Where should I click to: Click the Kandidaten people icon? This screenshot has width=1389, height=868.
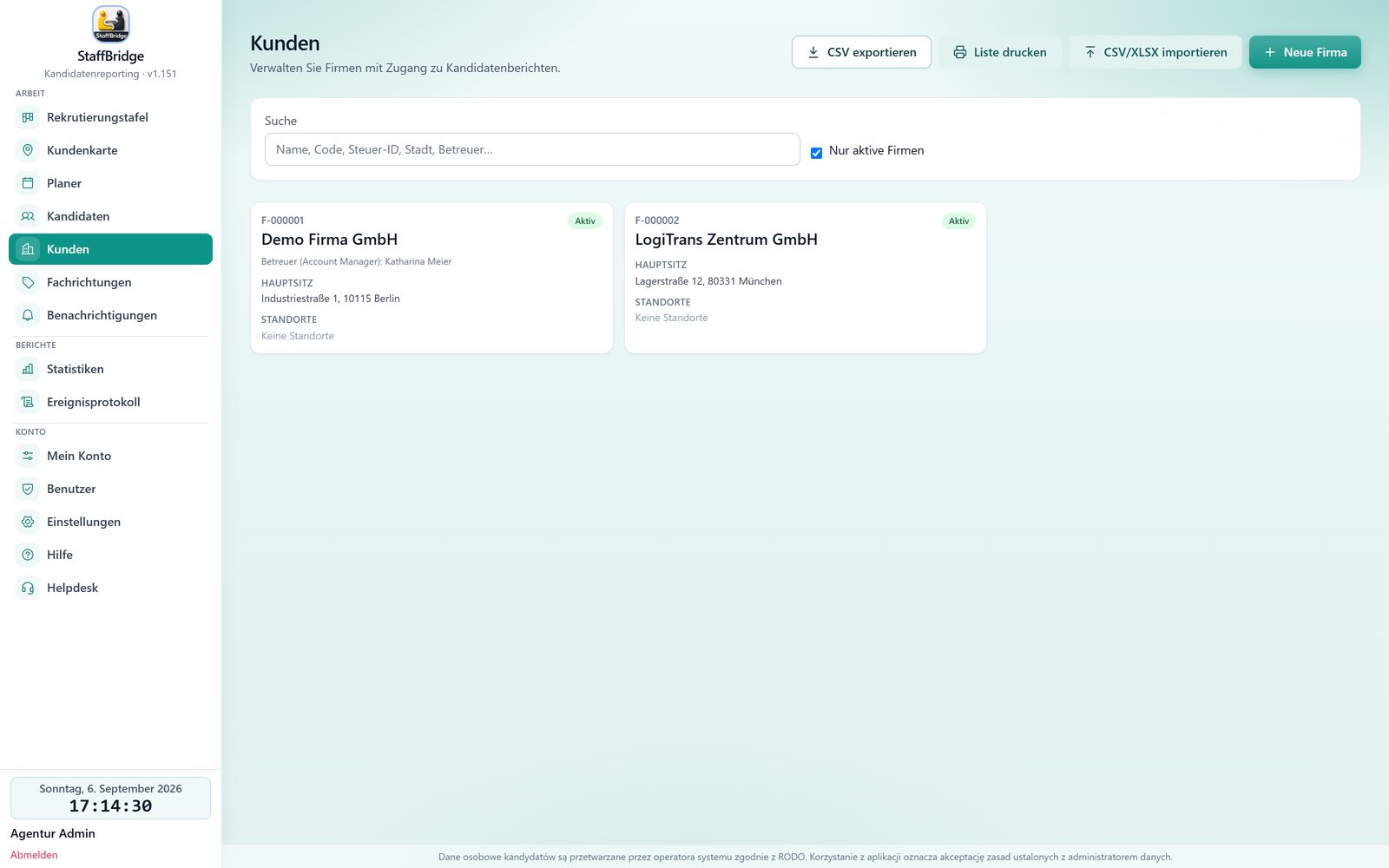[x=28, y=216]
